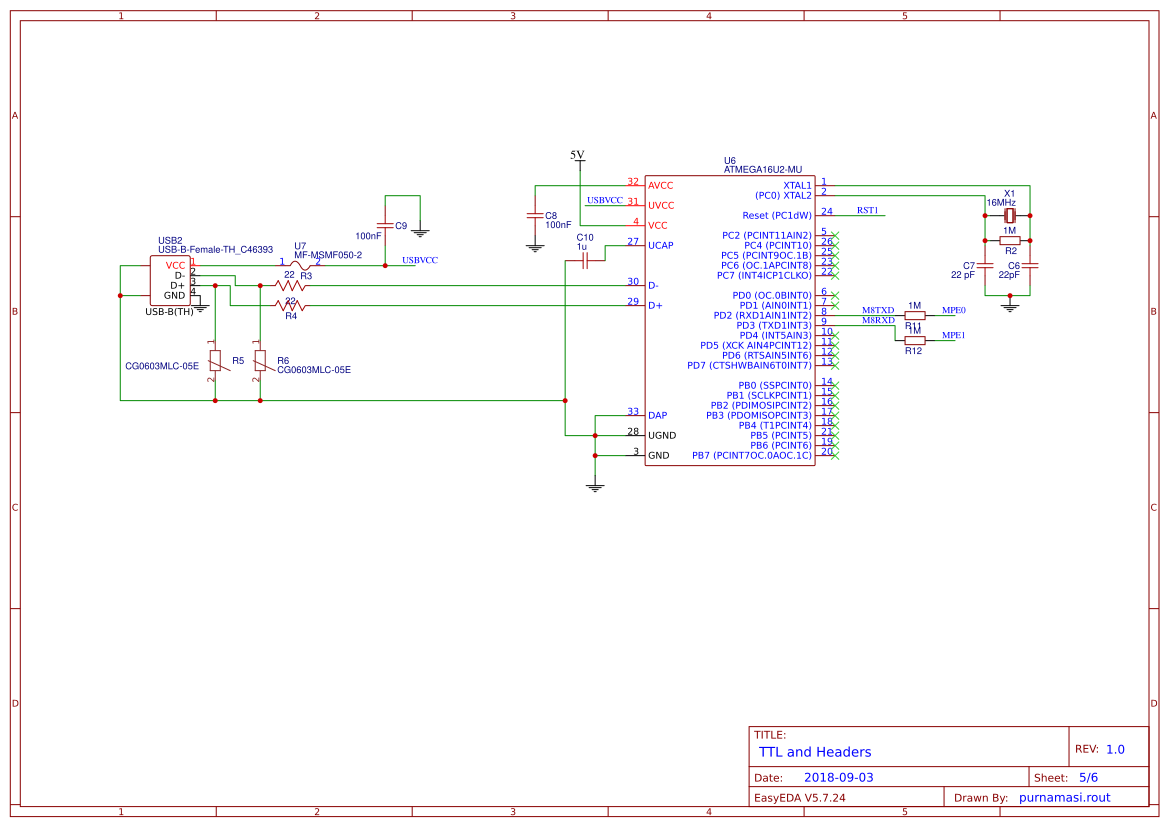Toggle the no-connect marker on pin PC2

[x=836, y=234]
